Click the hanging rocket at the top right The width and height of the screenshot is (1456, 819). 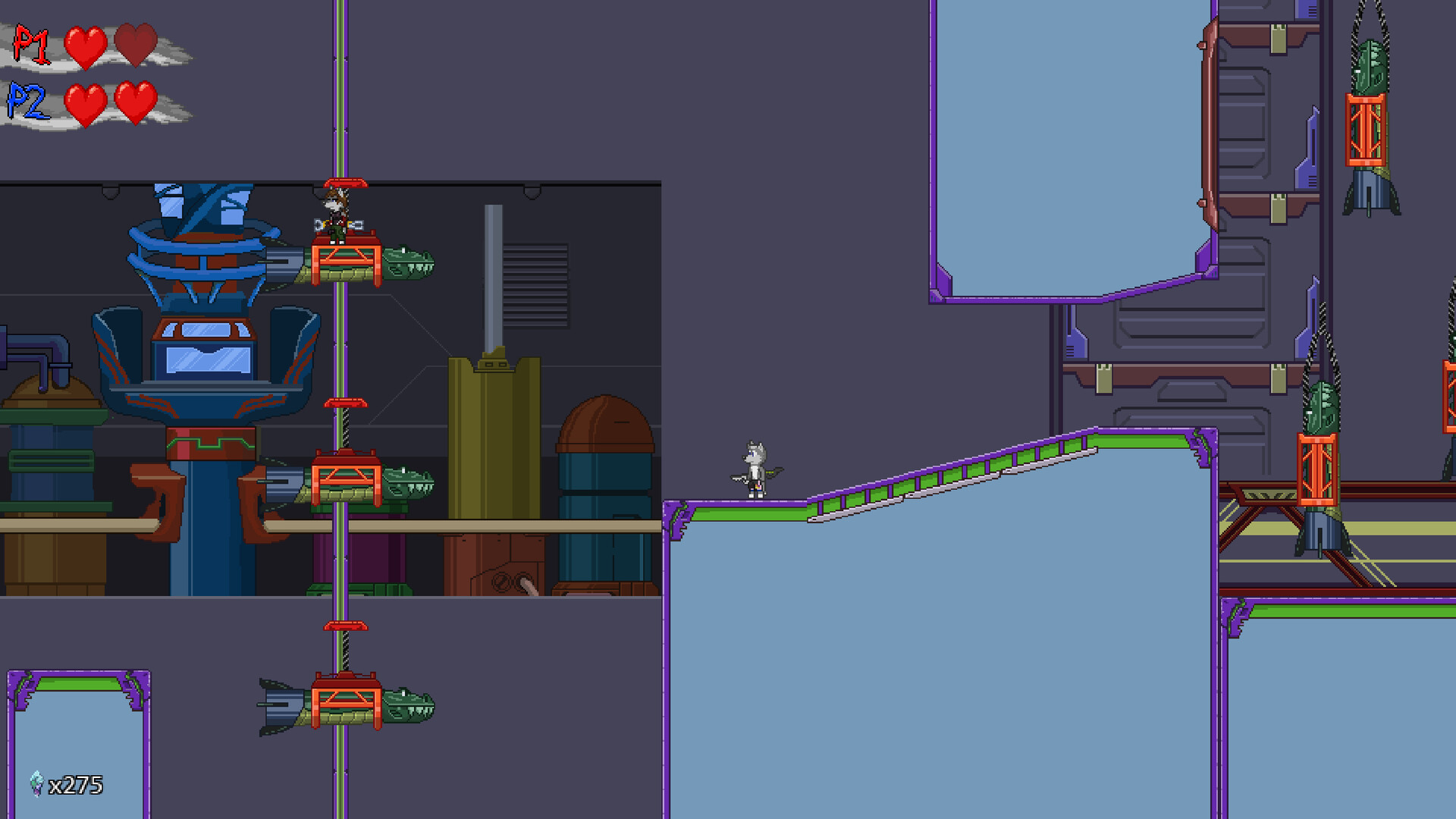coord(1370,129)
